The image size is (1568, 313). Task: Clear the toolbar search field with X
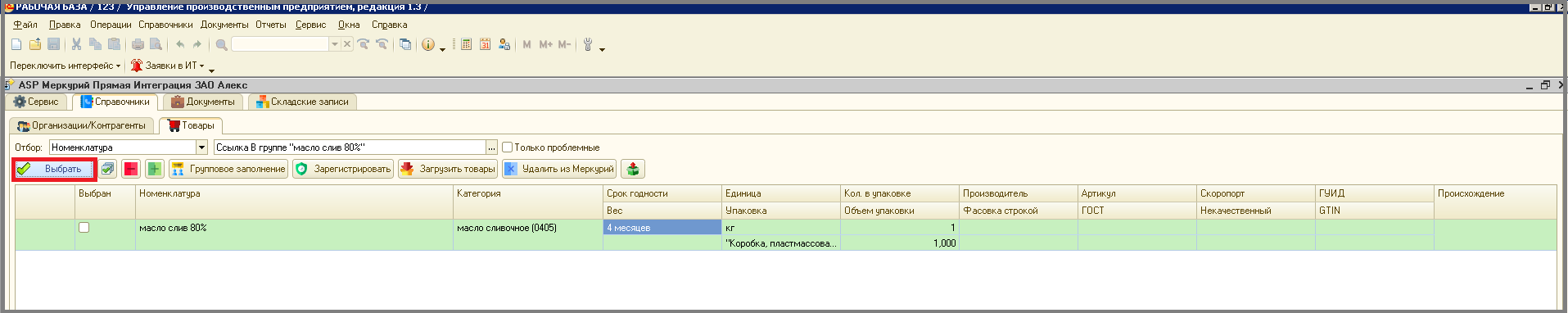click(347, 44)
